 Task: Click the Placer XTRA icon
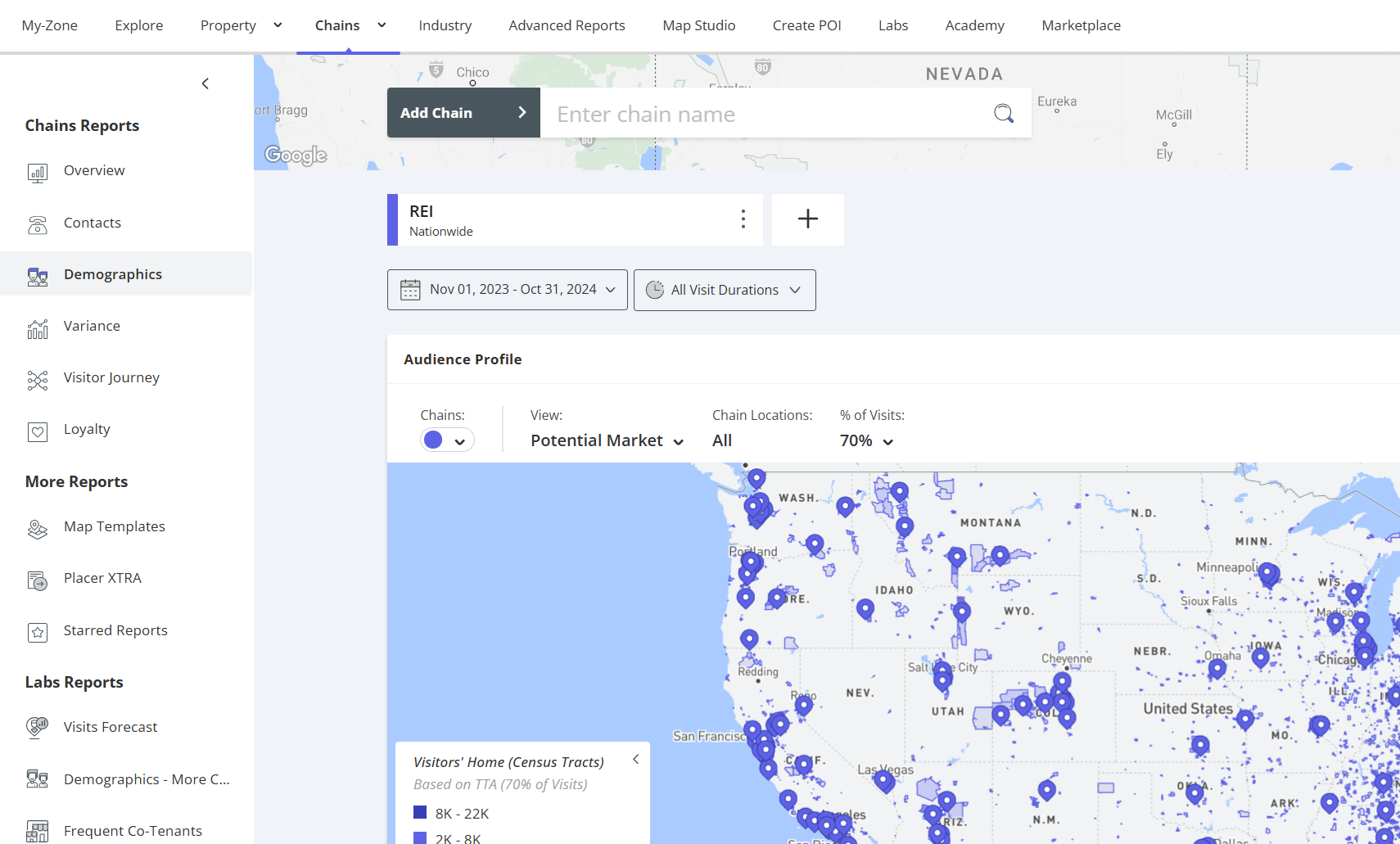pyautogui.click(x=38, y=580)
